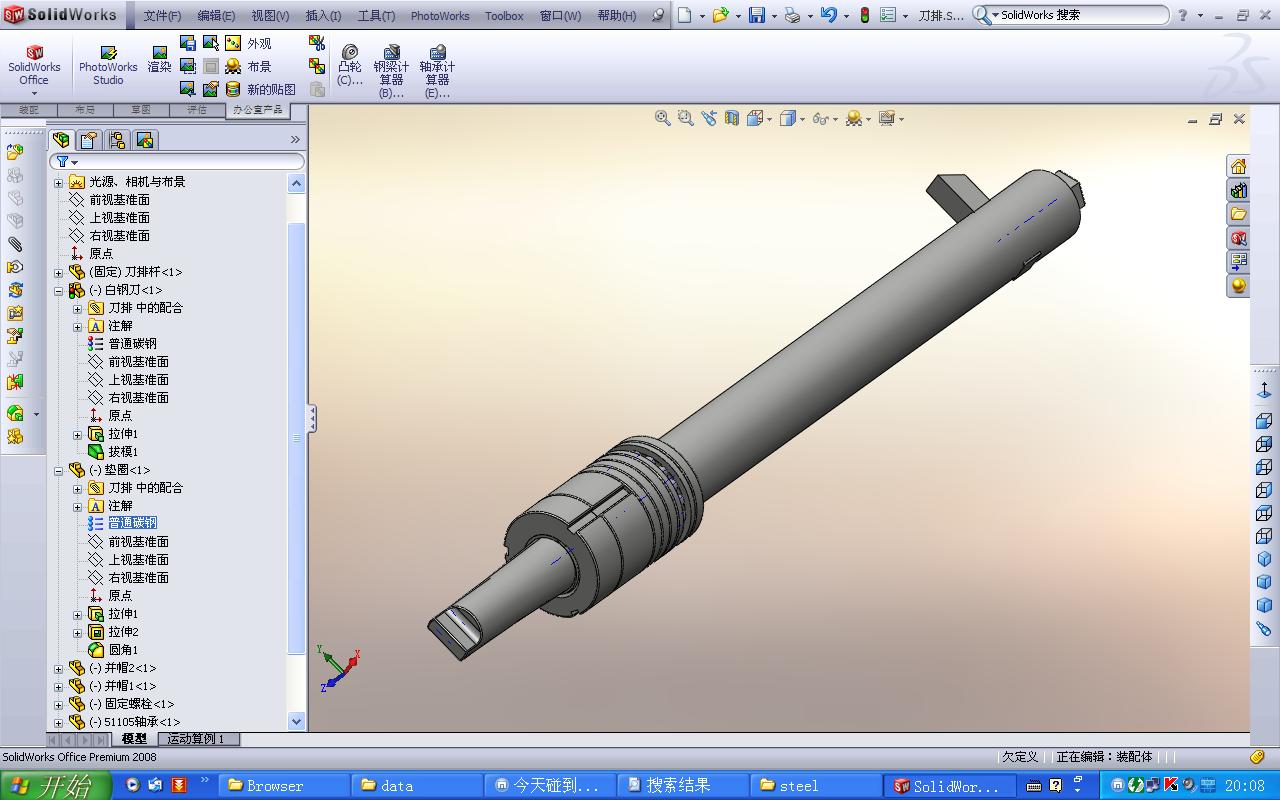Collapse the (-) 垫圈<1> component
This screenshot has height=800, width=1280.
[x=58, y=470]
